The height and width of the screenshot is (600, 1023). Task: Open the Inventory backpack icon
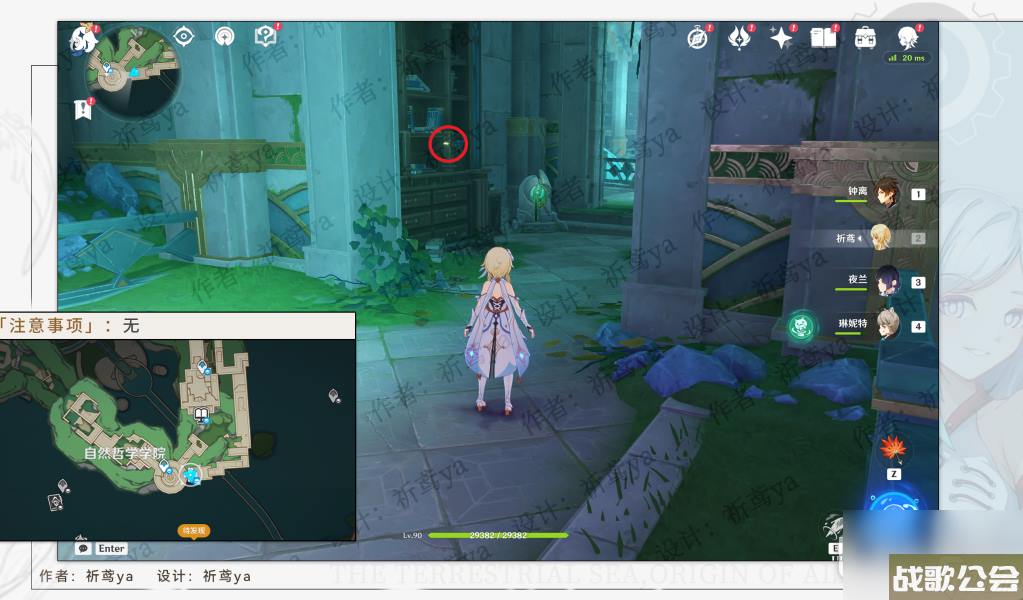tap(865, 38)
